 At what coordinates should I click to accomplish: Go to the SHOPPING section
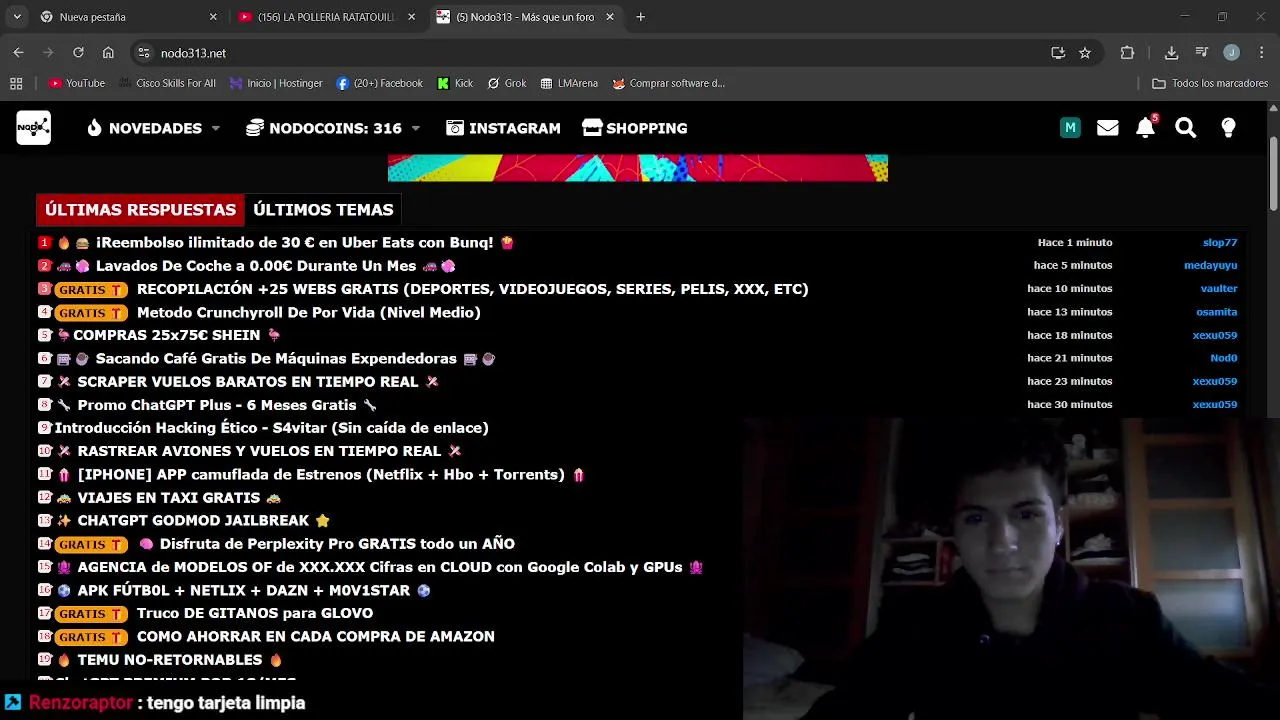[x=634, y=128]
